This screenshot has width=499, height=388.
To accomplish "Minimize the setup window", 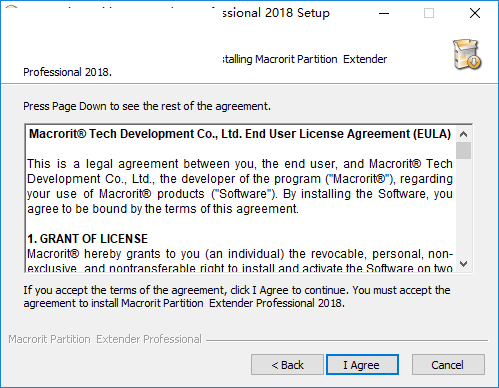I will pos(384,13).
